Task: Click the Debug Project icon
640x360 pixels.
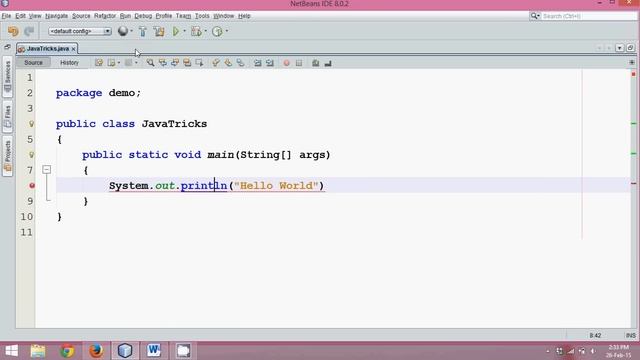Action: coord(196,31)
